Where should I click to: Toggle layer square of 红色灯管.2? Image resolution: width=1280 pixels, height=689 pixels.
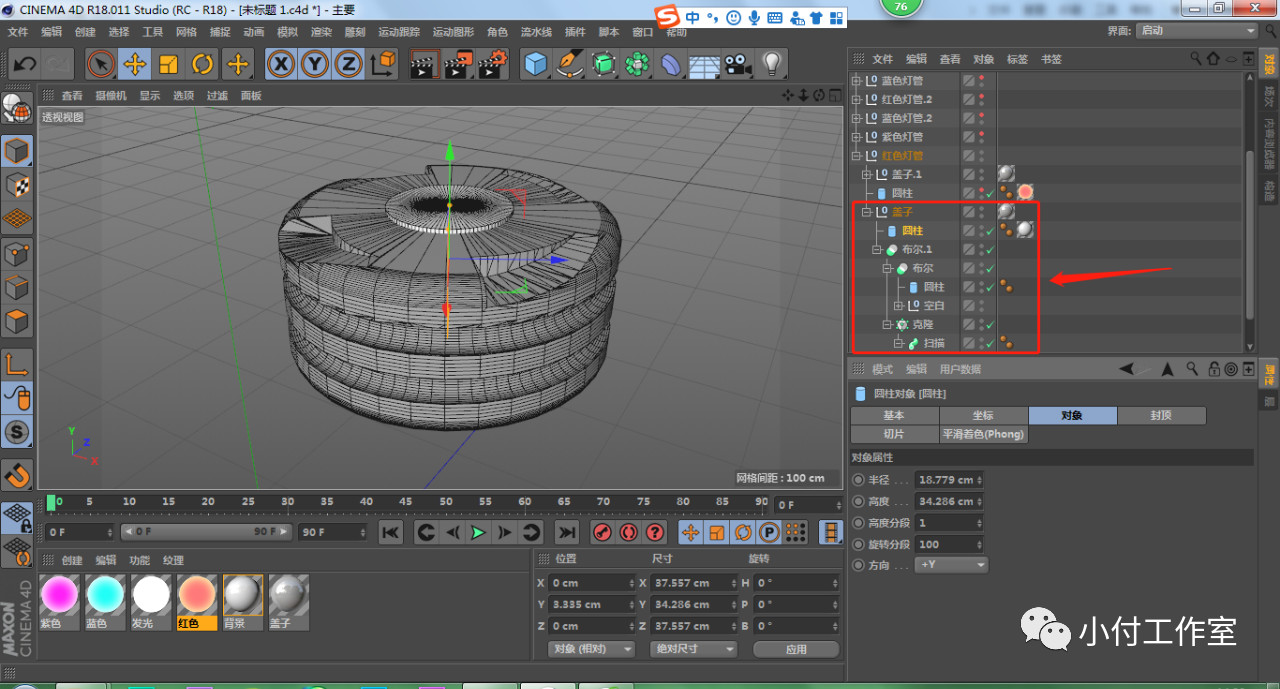[x=968, y=99]
